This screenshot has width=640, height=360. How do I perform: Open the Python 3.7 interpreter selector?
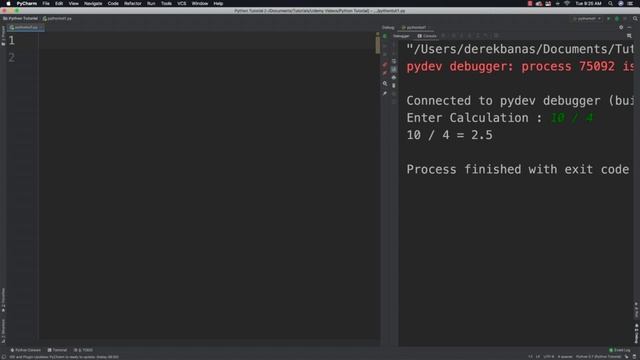click(x=598, y=357)
